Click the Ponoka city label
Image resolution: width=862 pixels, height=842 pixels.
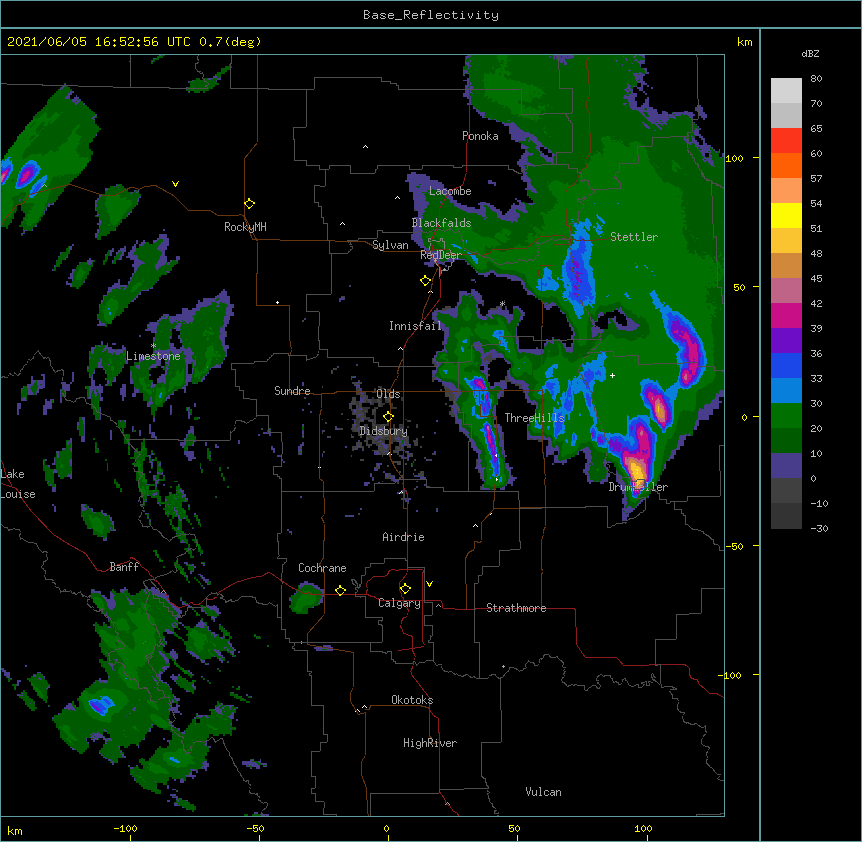click(480, 136)
